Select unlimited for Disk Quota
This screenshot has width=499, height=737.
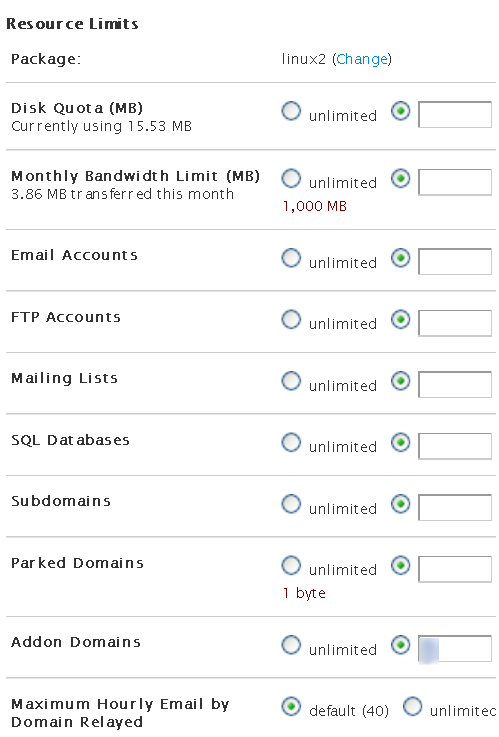click(x=291, y=111)
